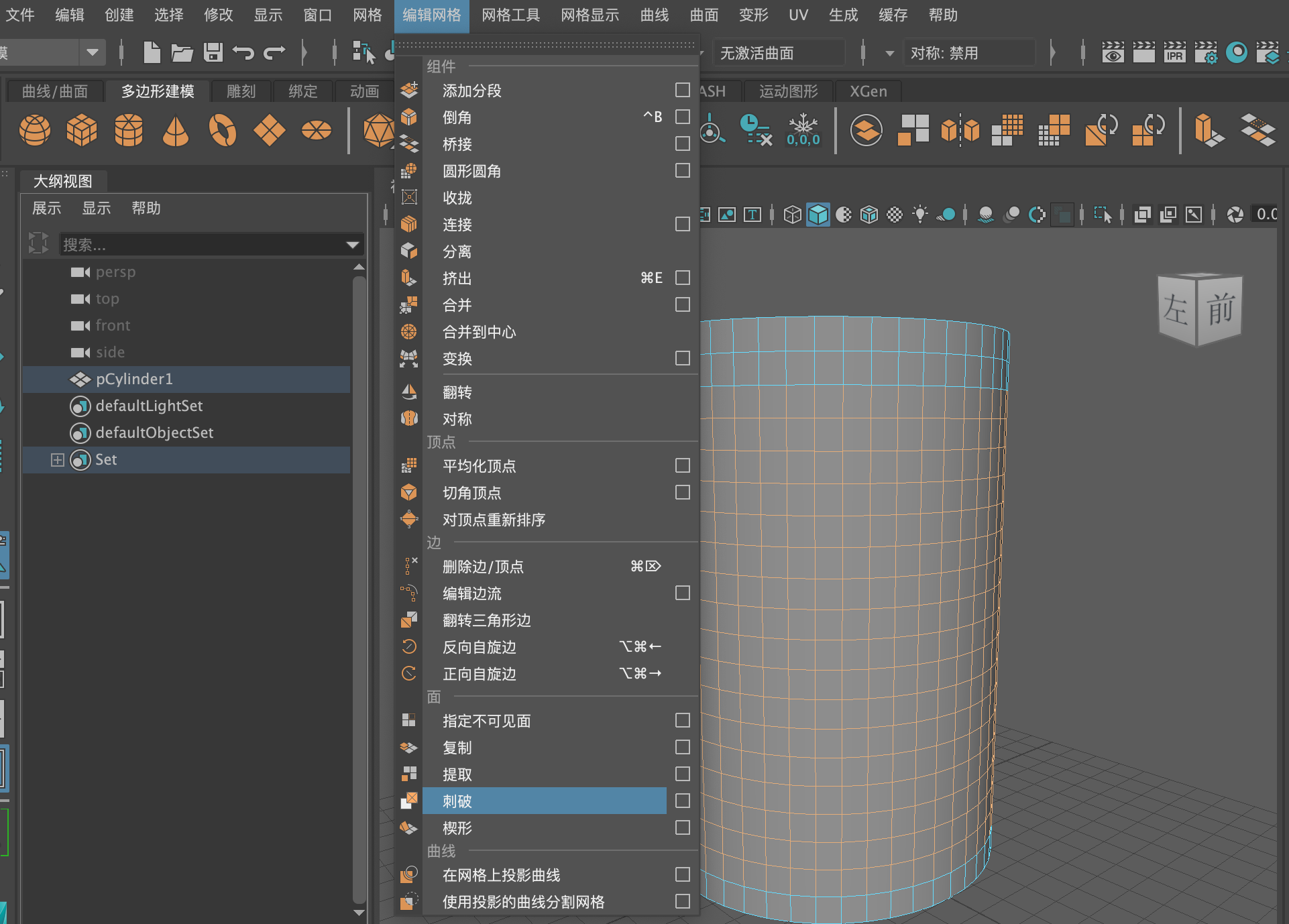Choose 合并到中心 from the menu
Viewport: 1289px width, 924px height.
point(479,332)
